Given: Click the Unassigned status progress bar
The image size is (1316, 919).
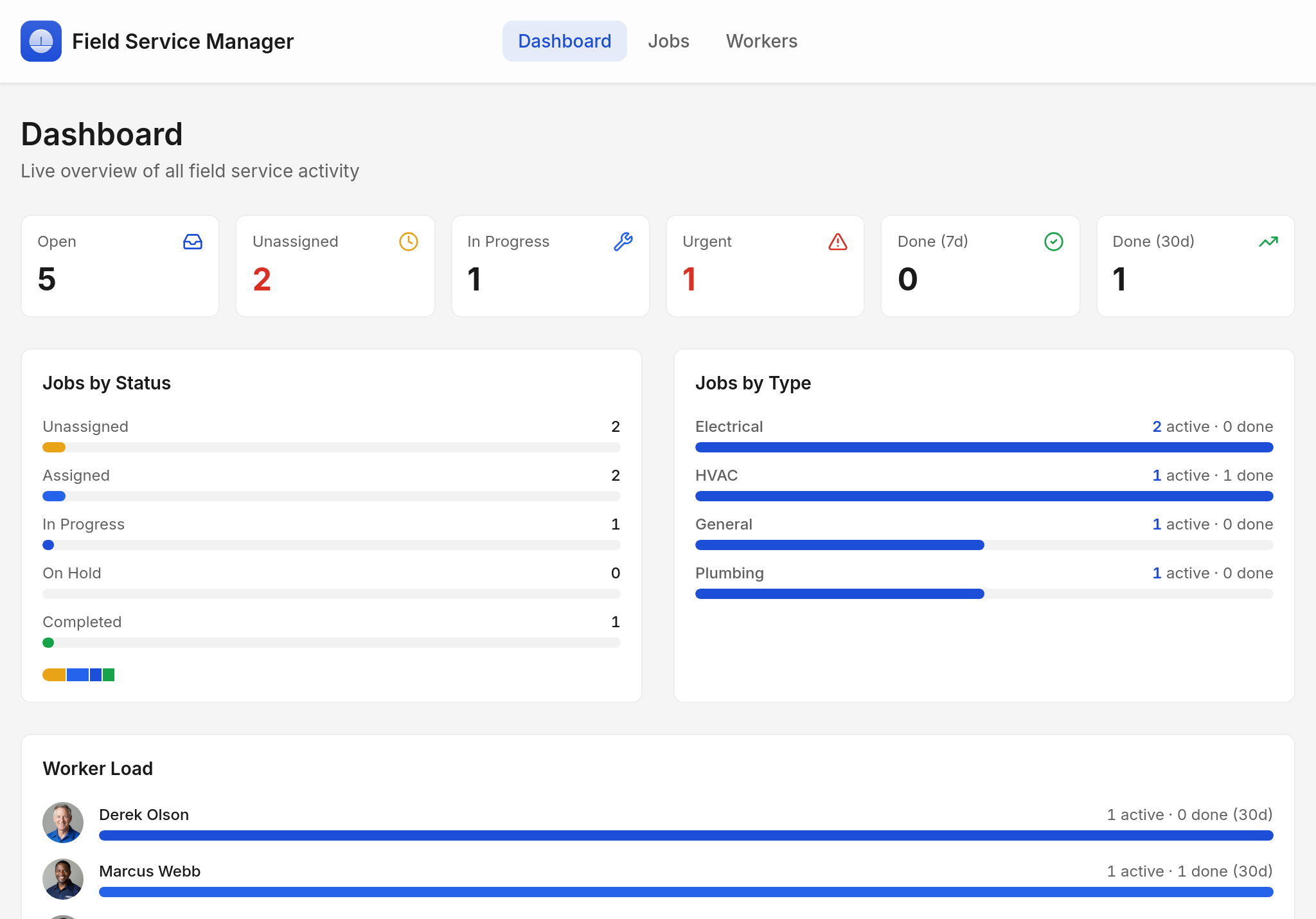Looking at the screenshot, I should click(332, 447).
